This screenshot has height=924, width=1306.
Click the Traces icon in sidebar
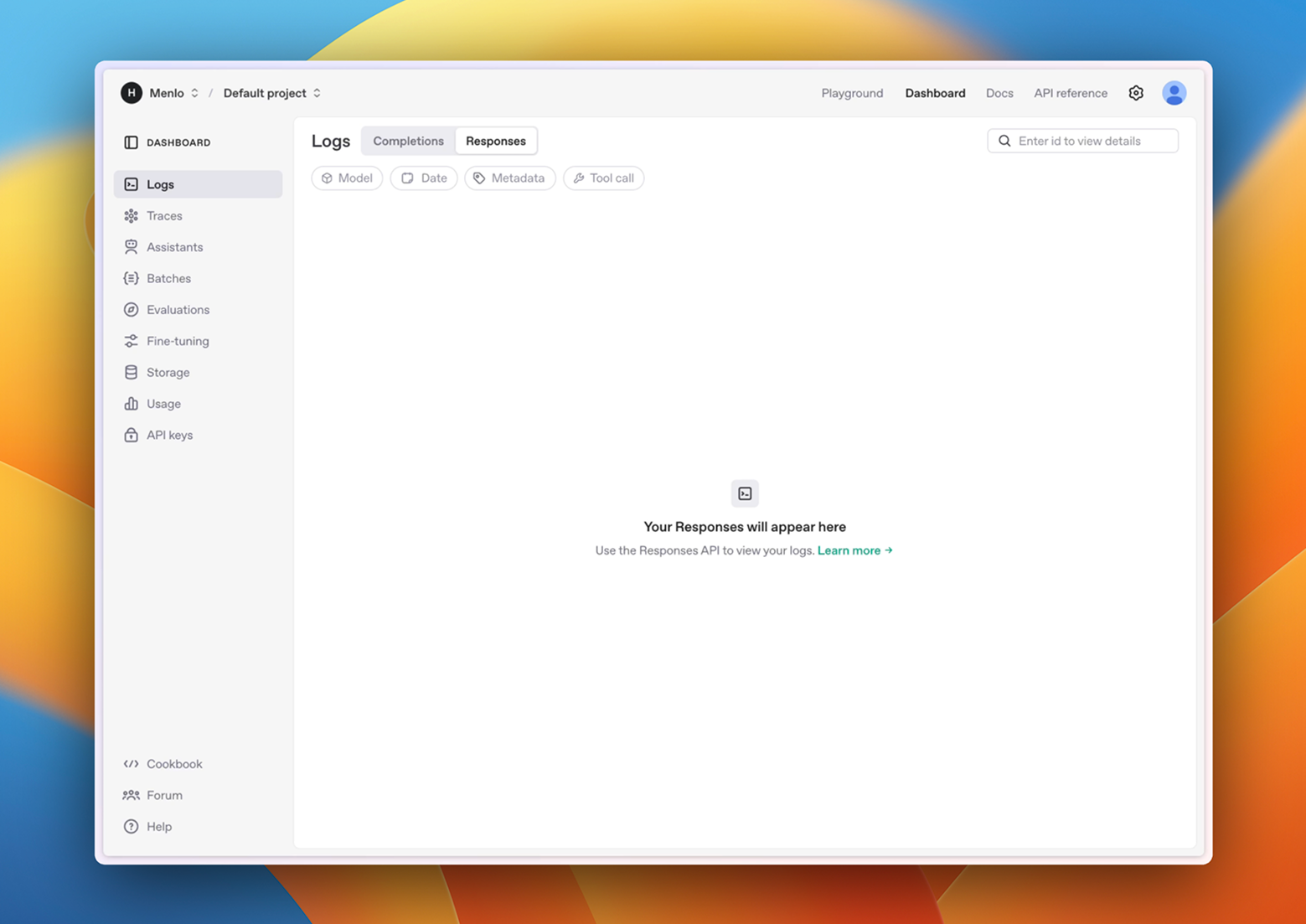coord(131,216)
